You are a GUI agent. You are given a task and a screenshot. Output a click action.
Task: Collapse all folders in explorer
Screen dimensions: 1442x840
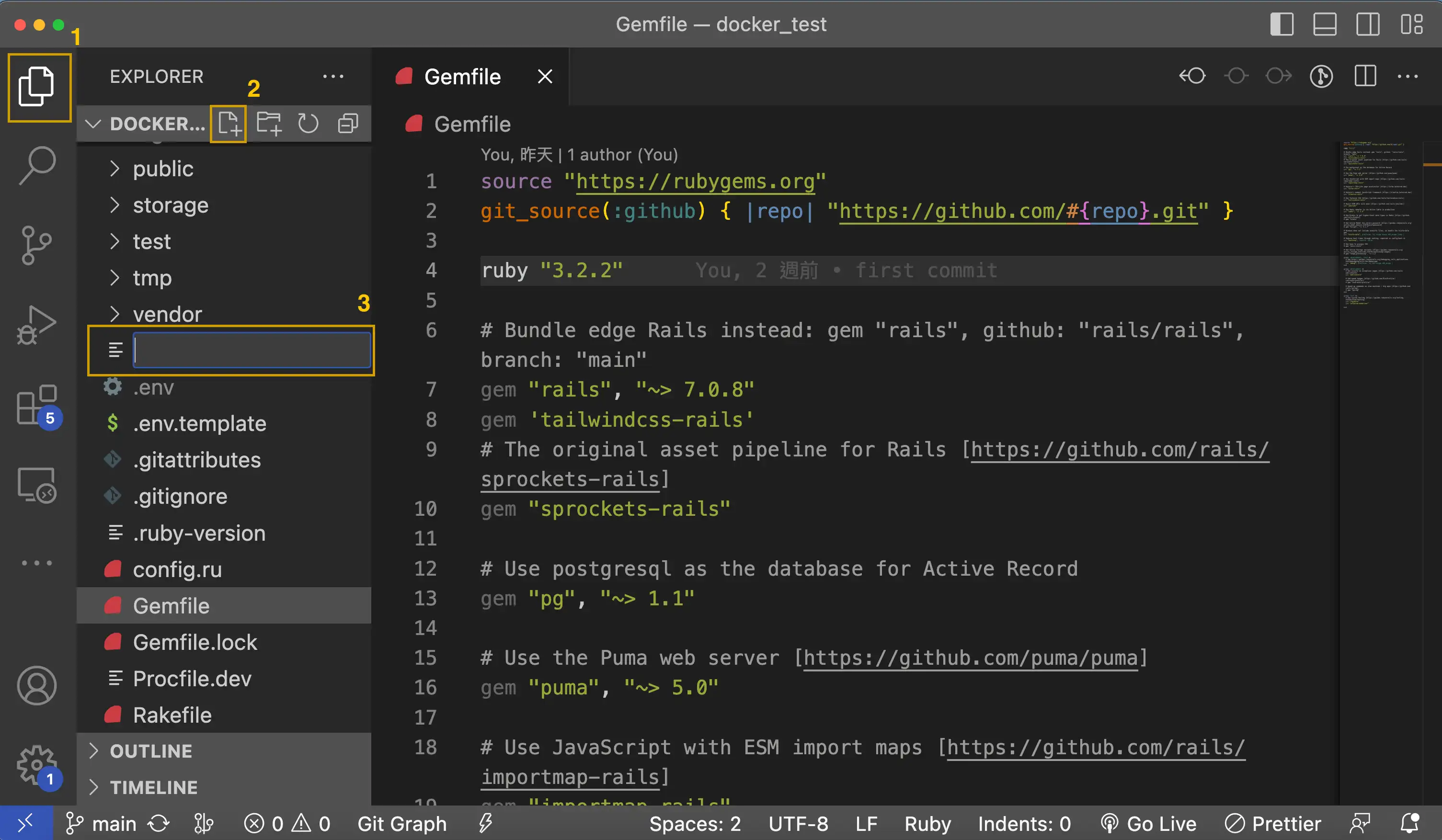pos(348,124)
